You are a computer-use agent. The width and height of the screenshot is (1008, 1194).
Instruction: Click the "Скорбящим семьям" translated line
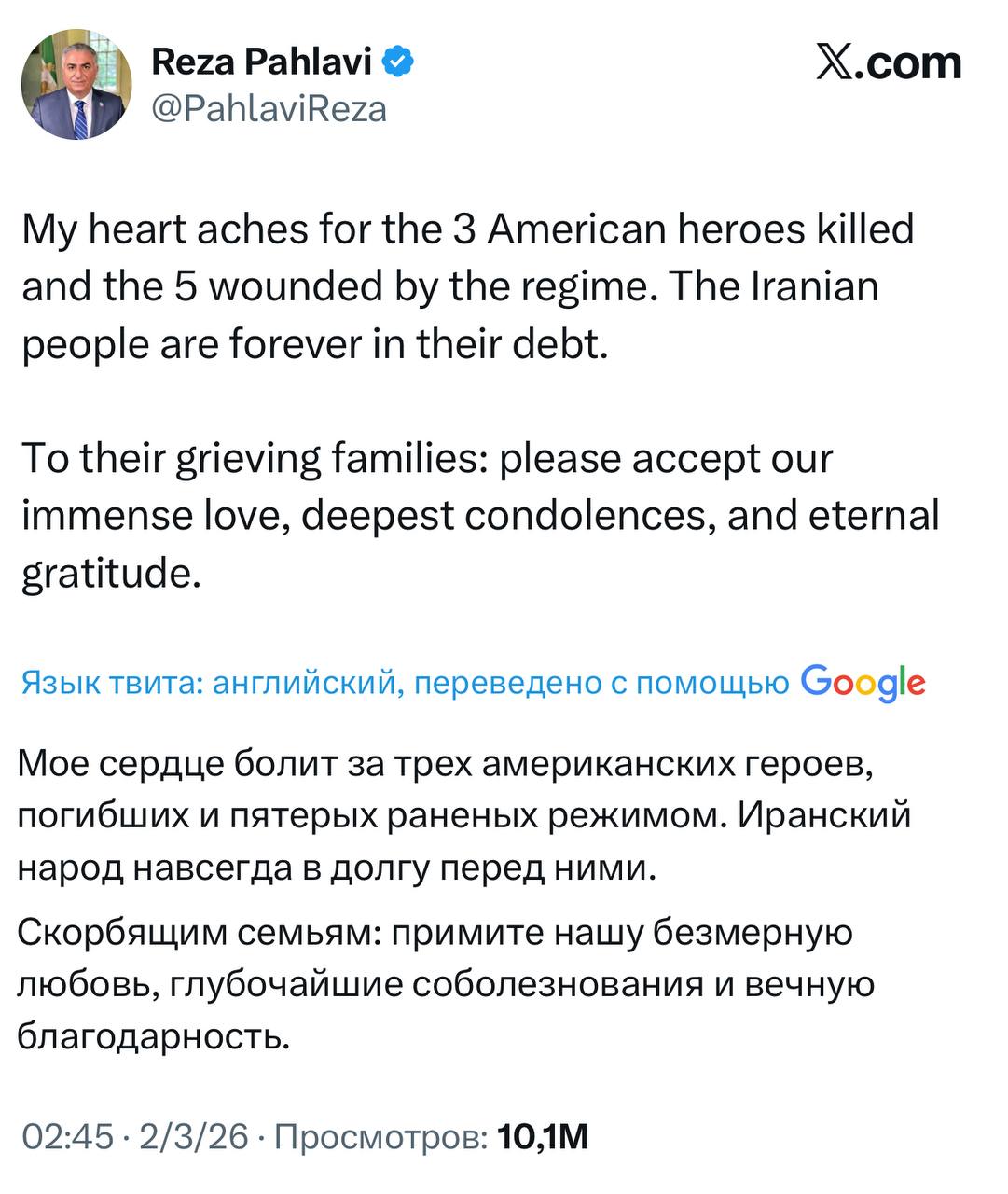pos(435,933)
